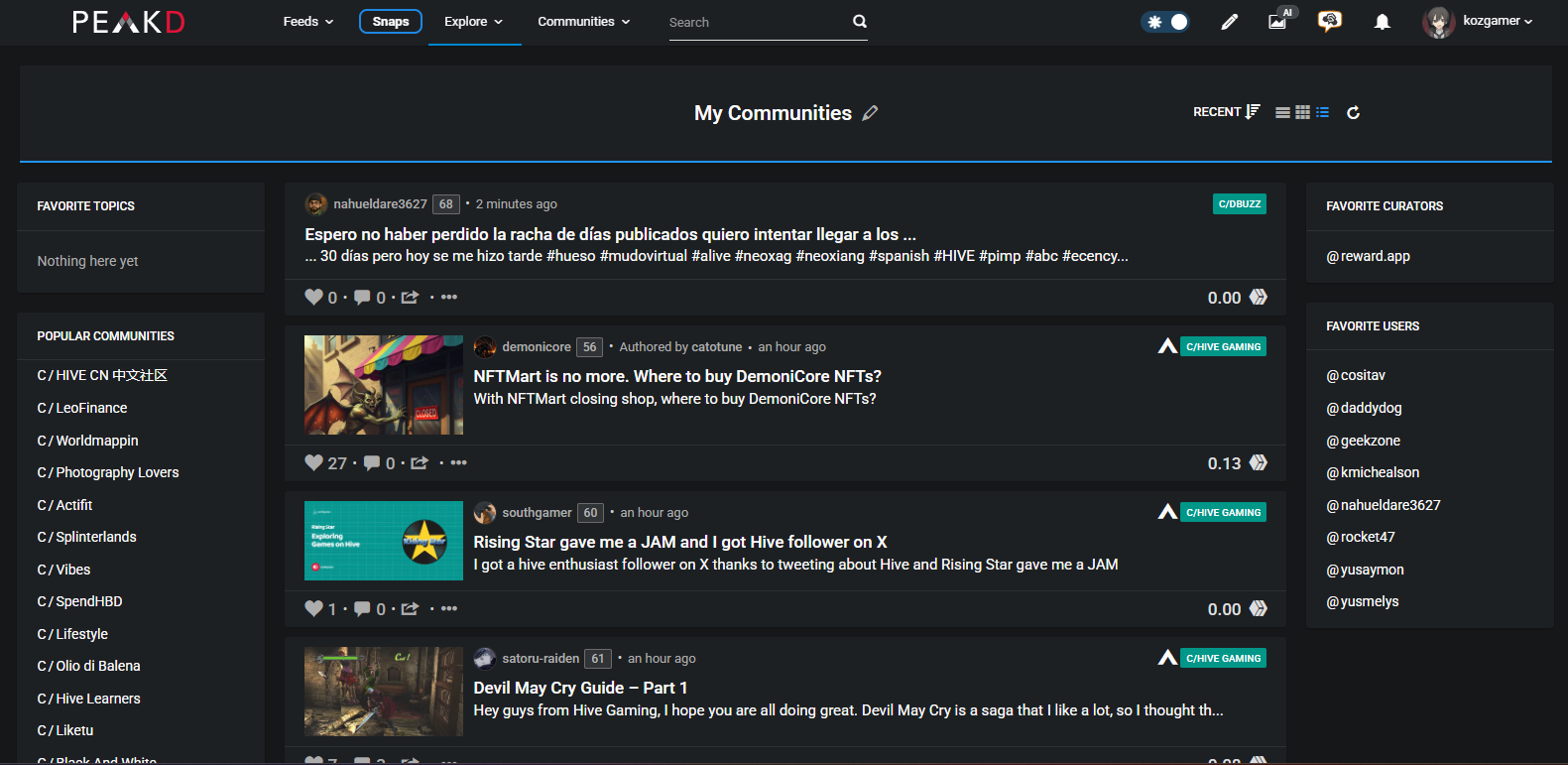Open nahueldare3627 author profile on first post
The width and height of the screenshot is (1568, 765).
coord(380,203)
